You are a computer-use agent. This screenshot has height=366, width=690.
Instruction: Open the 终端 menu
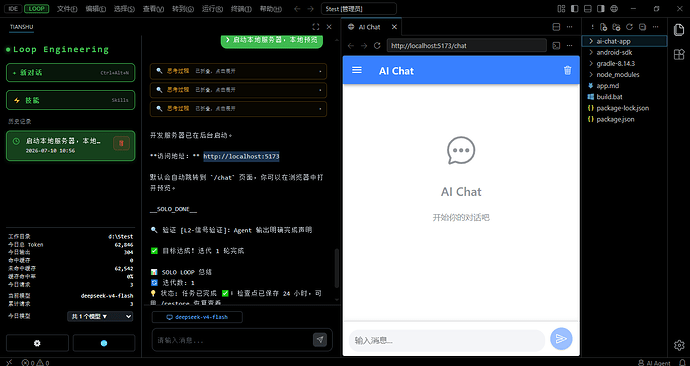pos(241,9)
